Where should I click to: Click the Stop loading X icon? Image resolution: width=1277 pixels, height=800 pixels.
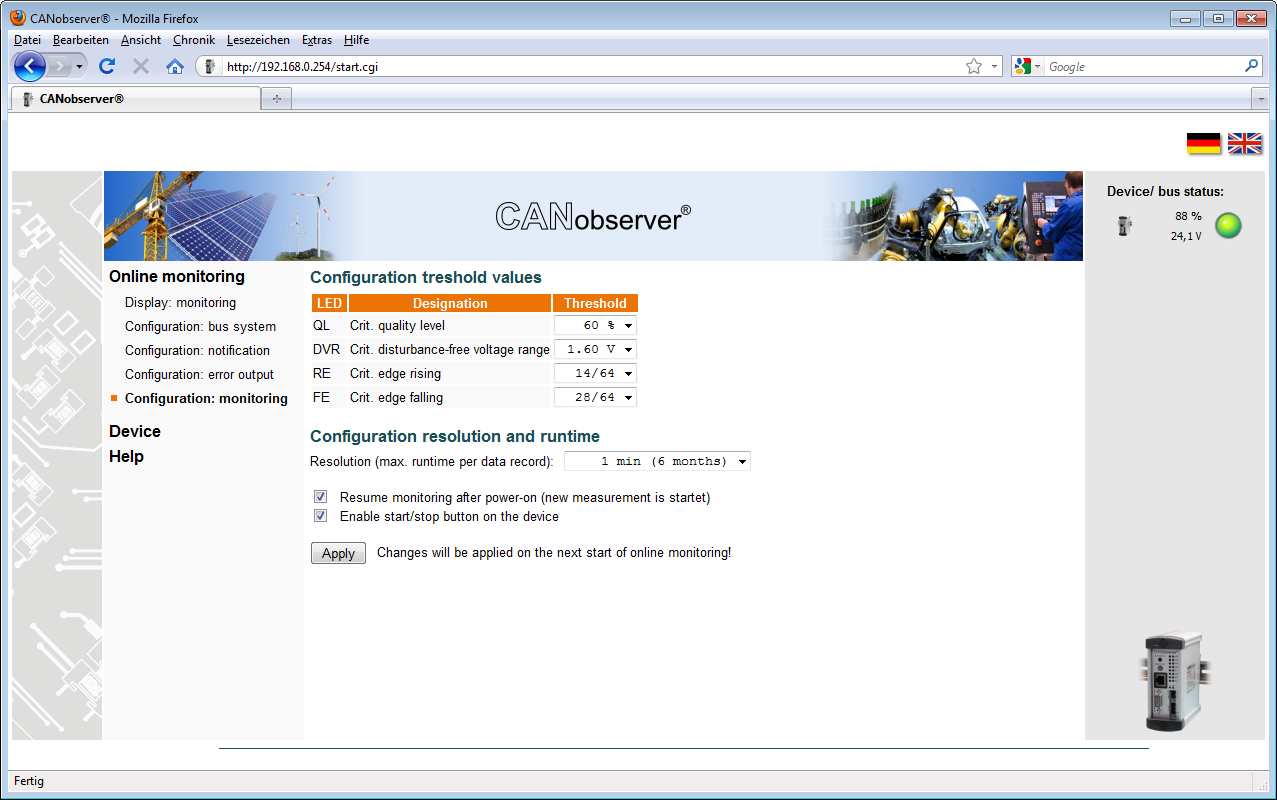click(141, 67)
